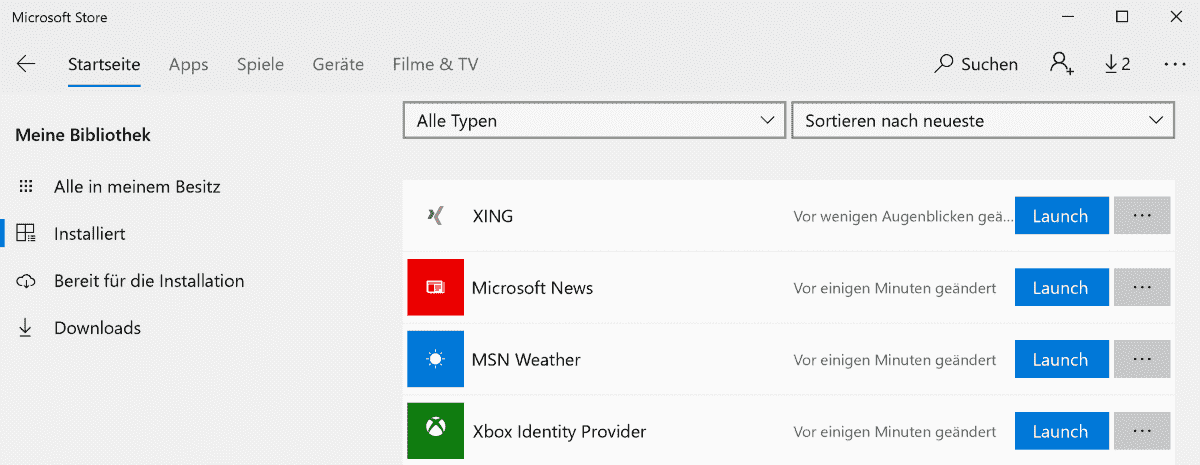Switch to the Apps tab
Viewport: 1200px width, 465px height.
pyautogui.click(x=188, y=64)
